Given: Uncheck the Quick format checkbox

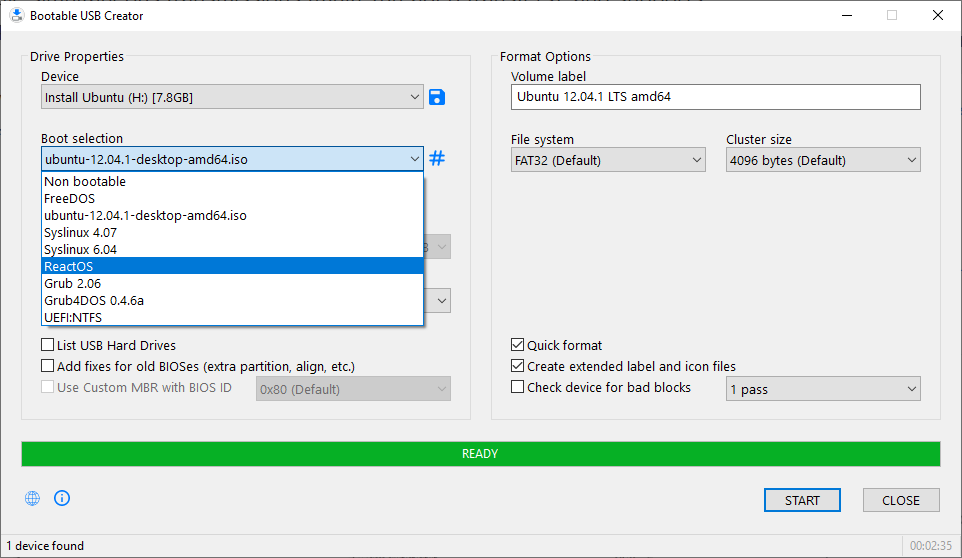Looking at the screenshot, I should [518, 345].
